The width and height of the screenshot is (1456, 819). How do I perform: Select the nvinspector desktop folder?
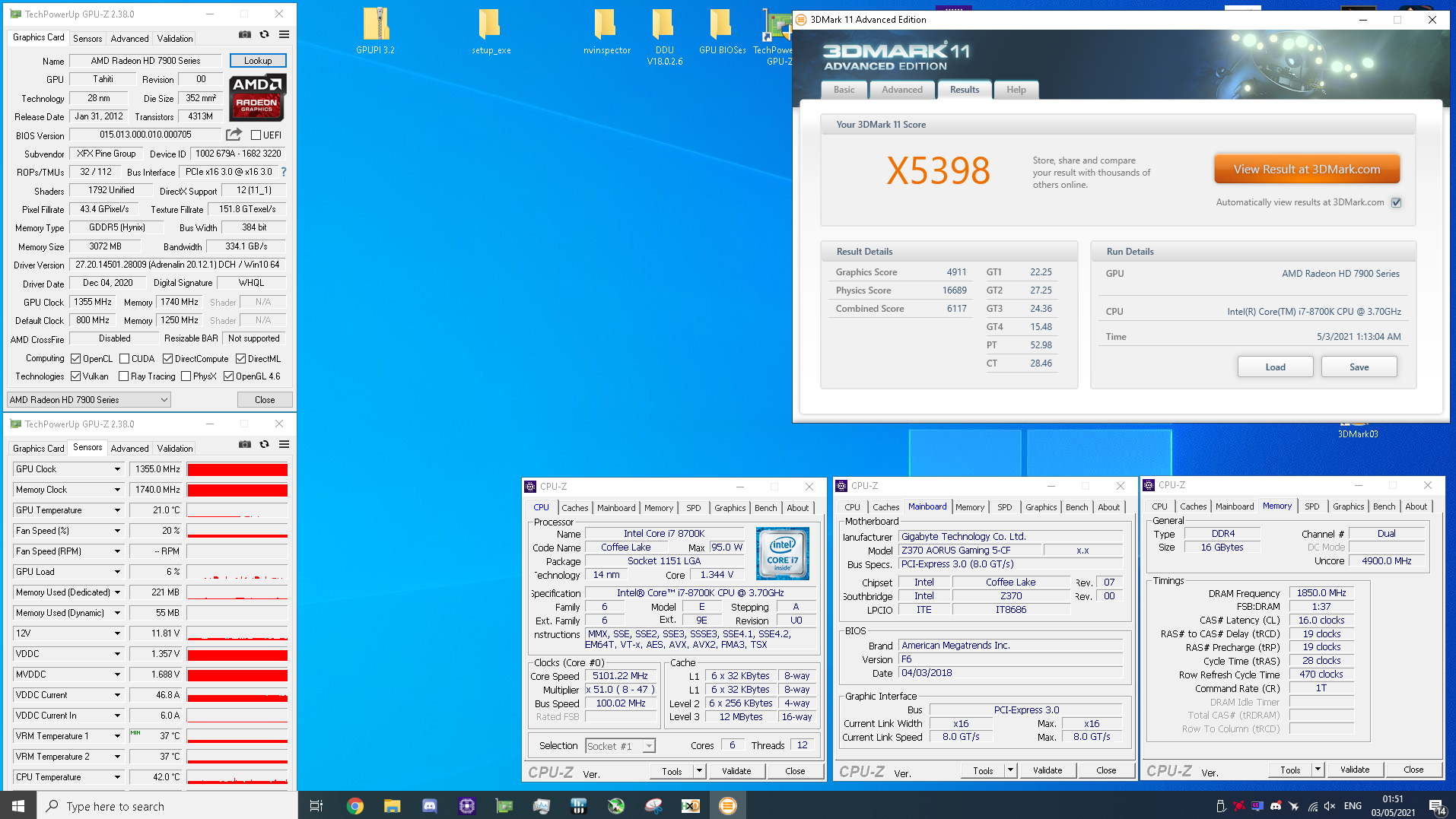(606, 30)
